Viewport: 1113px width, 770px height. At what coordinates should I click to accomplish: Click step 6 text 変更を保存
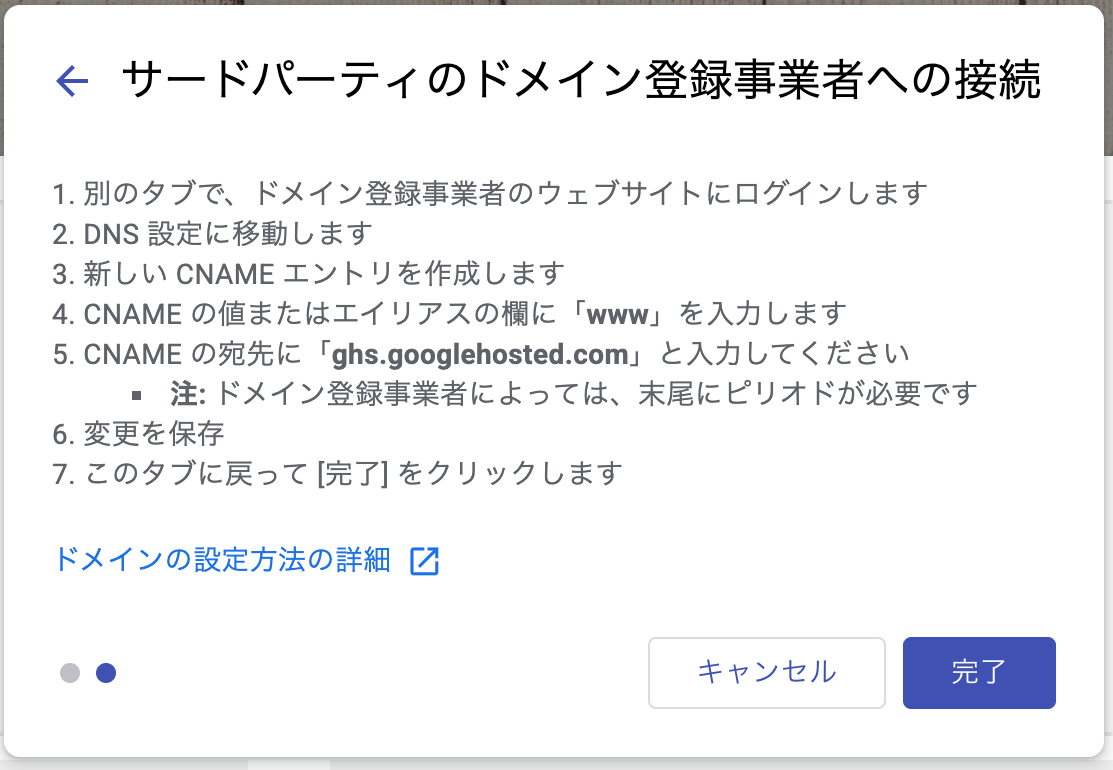pos(138,433)
